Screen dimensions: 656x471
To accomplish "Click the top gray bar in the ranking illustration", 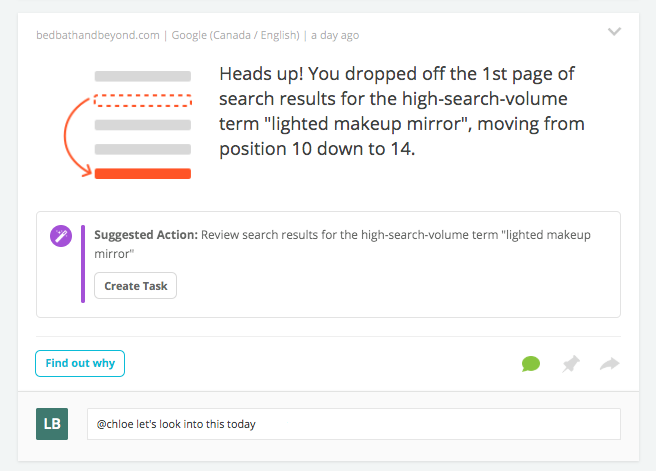I will tap(143, 76).
